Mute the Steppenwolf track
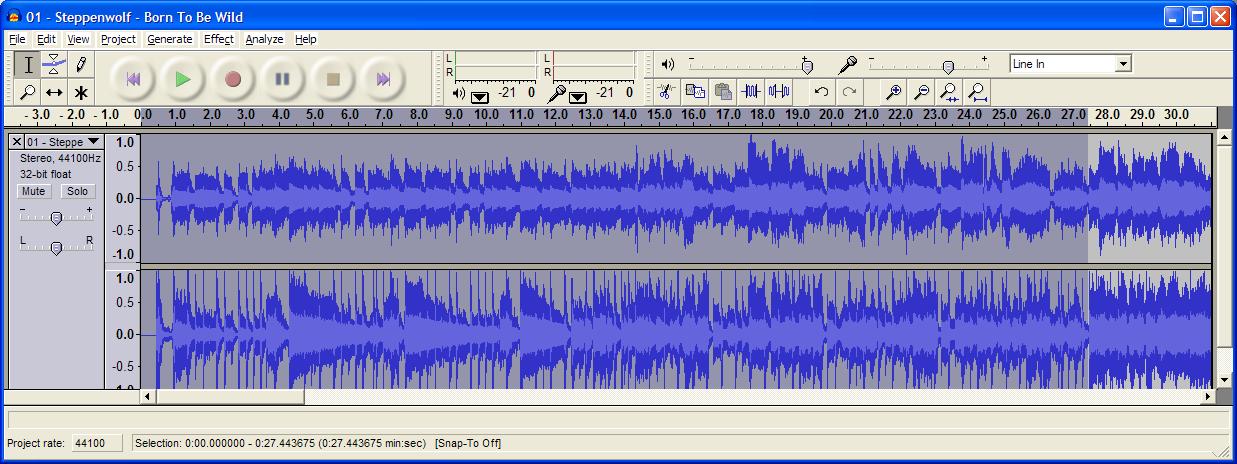 point(34,191)
